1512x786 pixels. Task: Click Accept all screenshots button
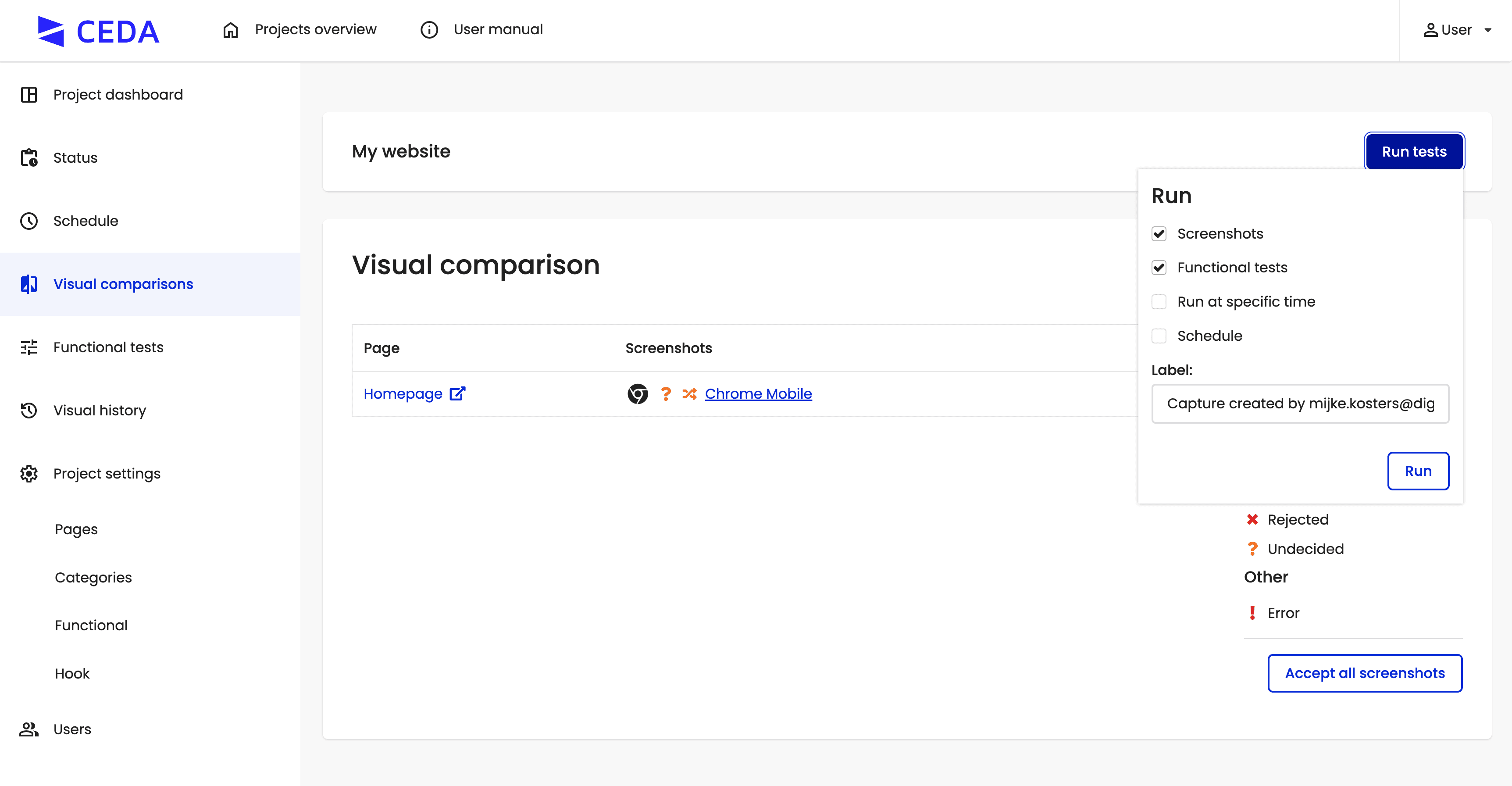(x=1366, y=673)
